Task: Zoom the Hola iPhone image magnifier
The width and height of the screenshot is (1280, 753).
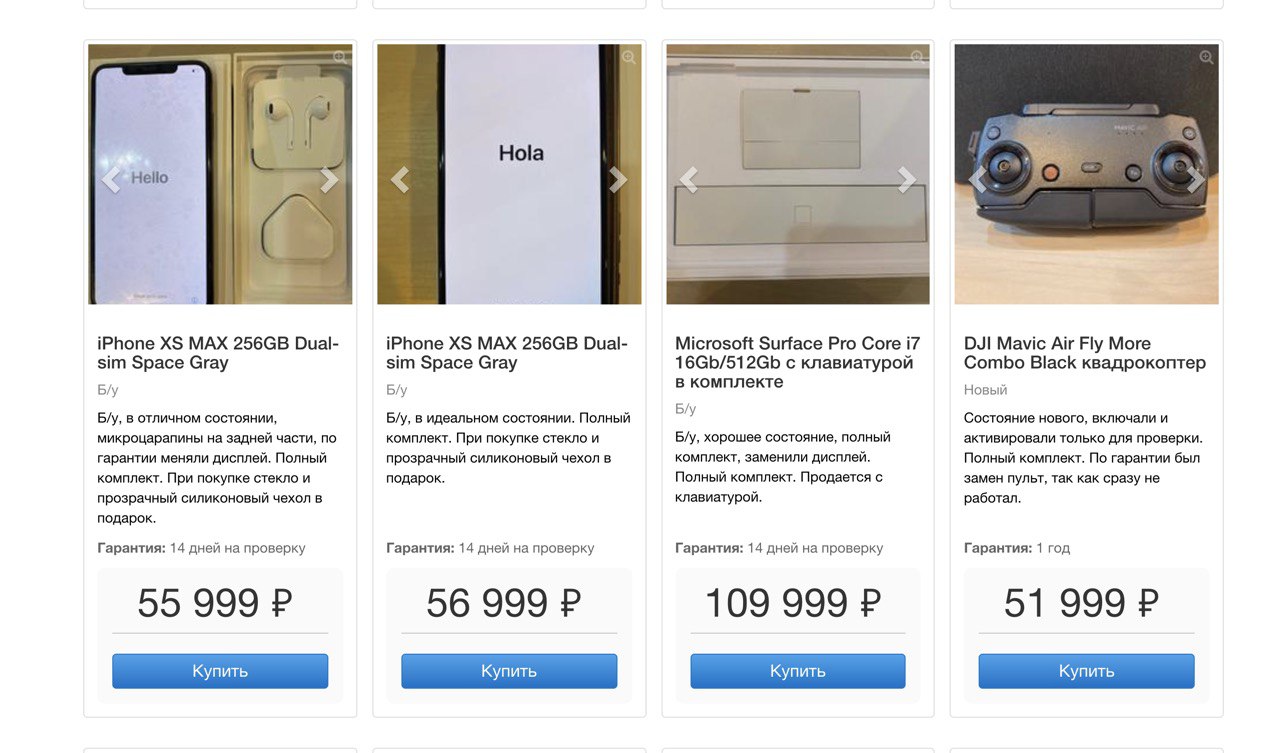Action: 629,58
